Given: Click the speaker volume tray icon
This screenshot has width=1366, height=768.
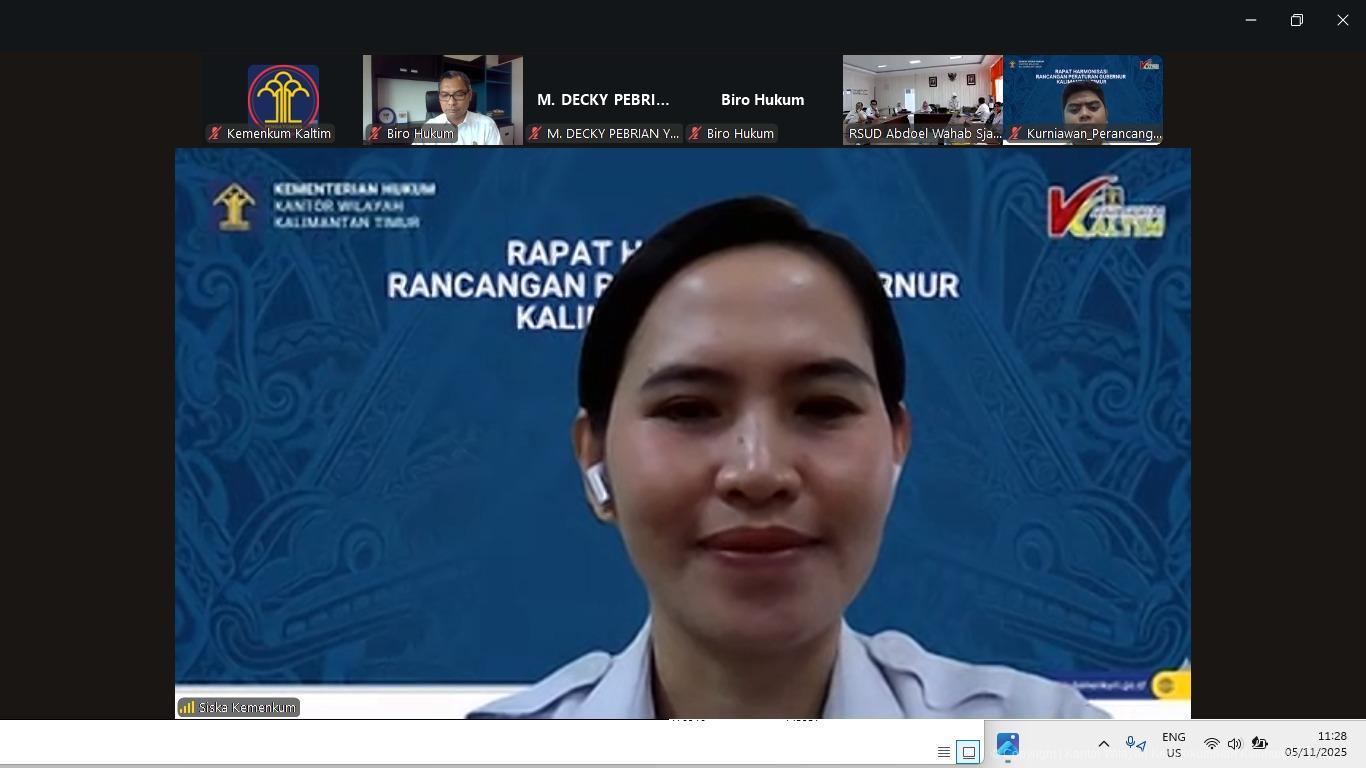Looking at the screenshot, I should (x=1235, y=744).
